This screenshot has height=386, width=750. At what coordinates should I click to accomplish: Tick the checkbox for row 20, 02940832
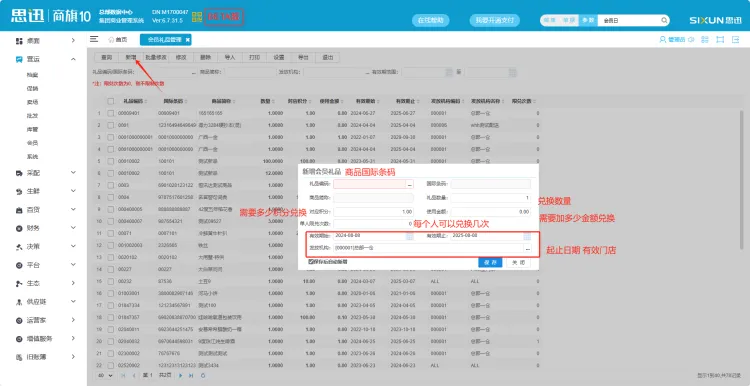(111, 341)
